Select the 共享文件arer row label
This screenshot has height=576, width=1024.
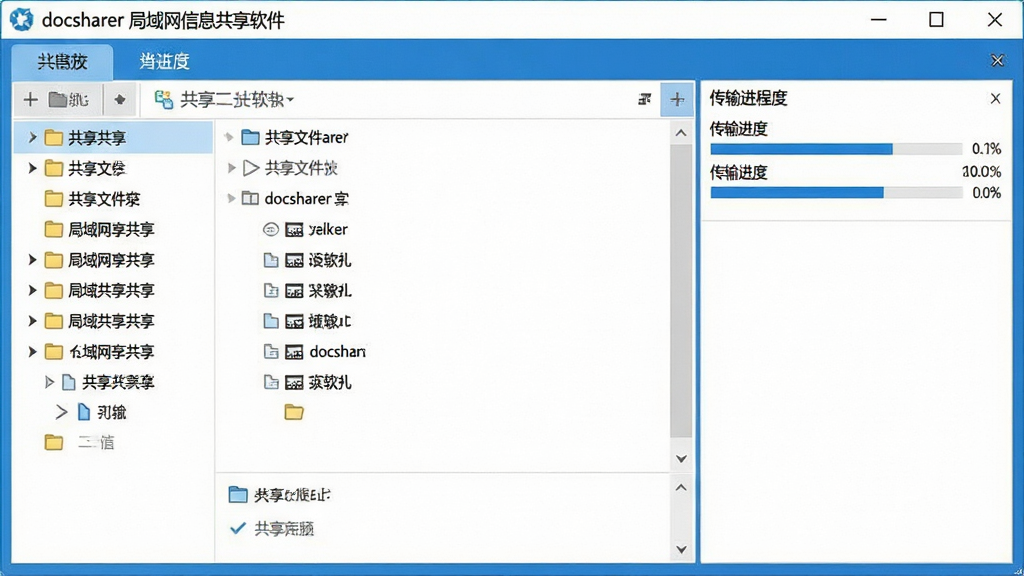point(306,137)
